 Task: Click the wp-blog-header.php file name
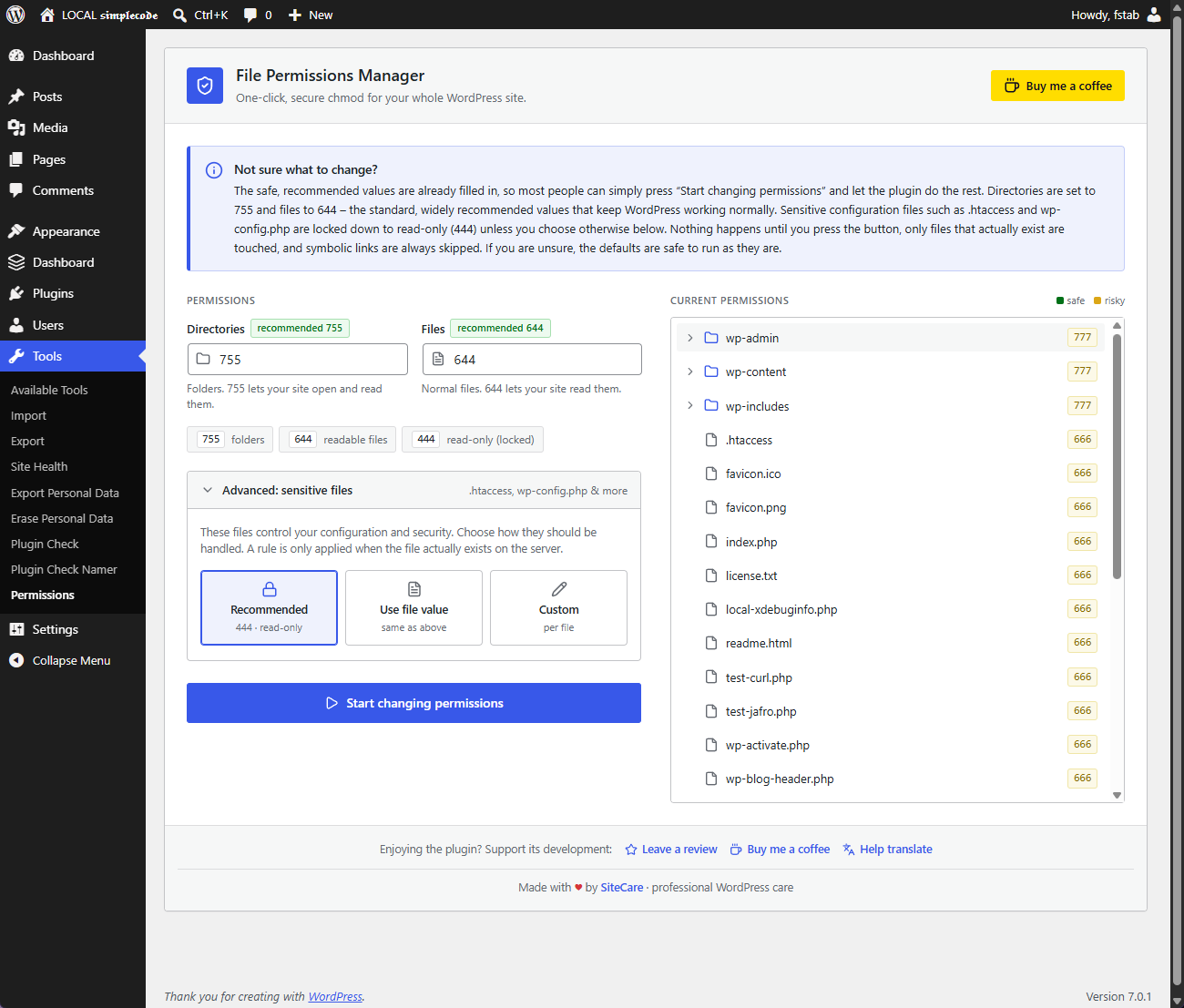[x=780, y=779]
